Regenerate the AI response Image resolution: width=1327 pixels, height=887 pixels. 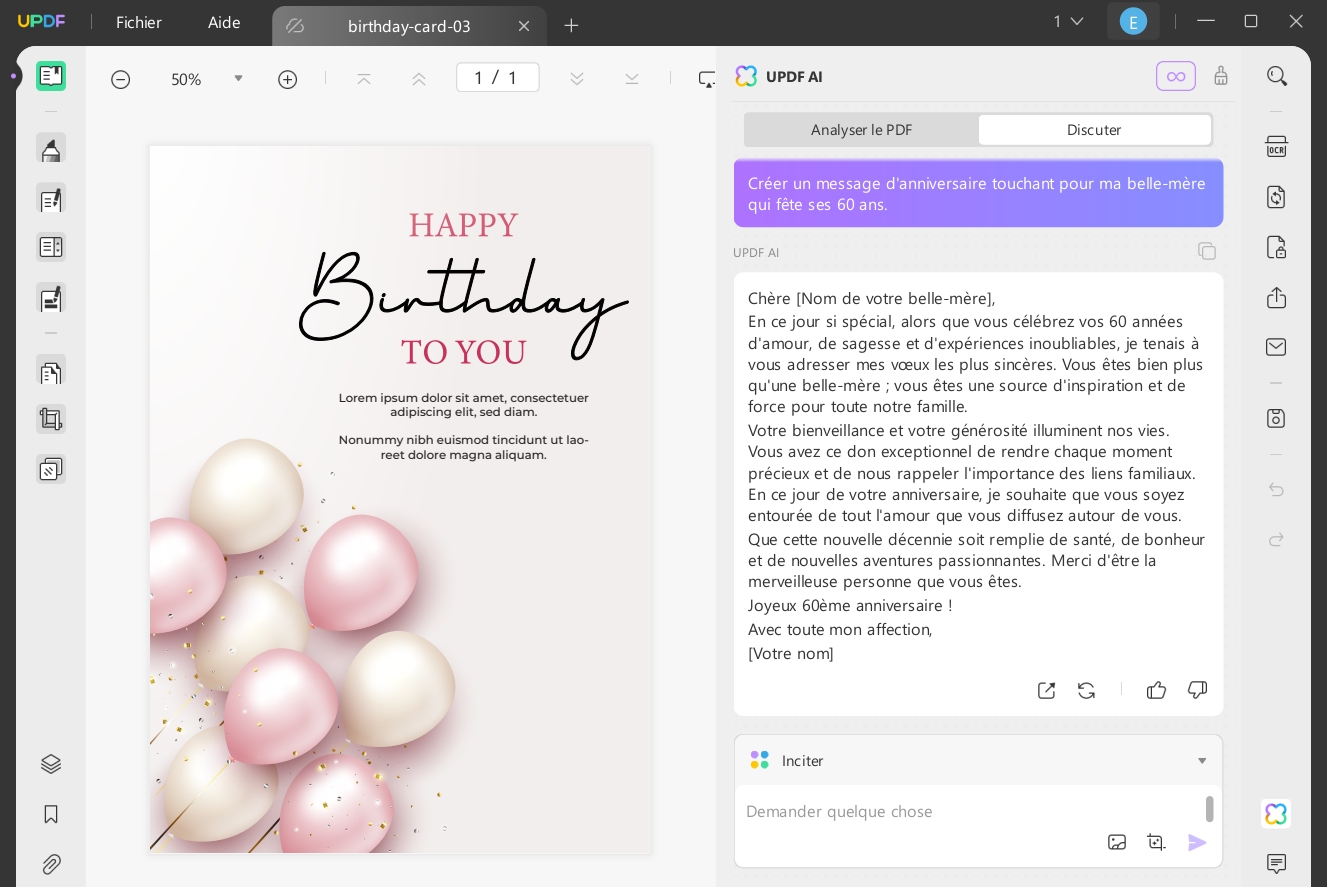pos(1086,690)
